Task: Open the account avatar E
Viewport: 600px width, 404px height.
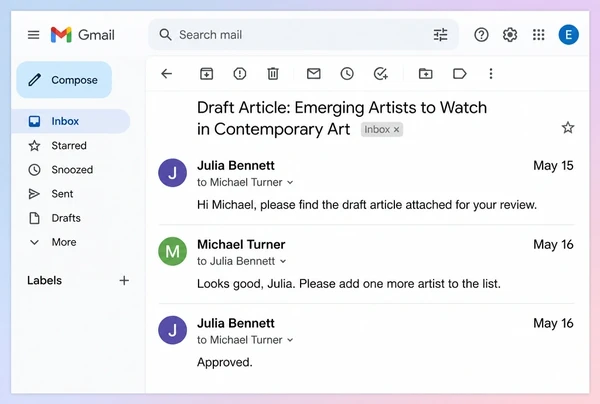Action: 568,35
